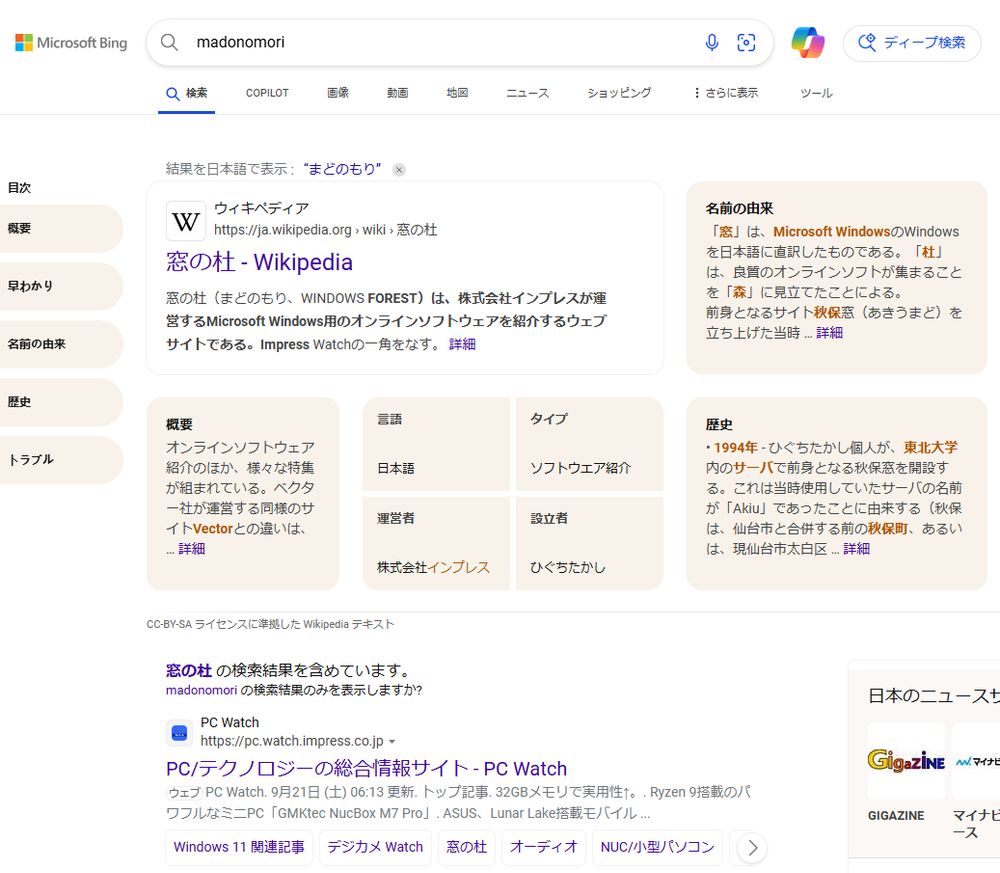
Task: Click the PC Watch site favicon
Action: click(x=180, y=733)
